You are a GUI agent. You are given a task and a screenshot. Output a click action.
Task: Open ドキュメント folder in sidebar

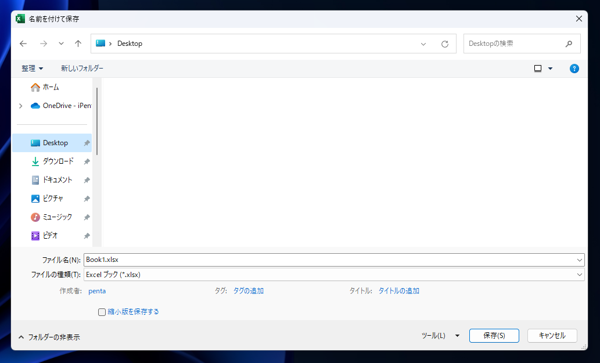coord(52,180)
